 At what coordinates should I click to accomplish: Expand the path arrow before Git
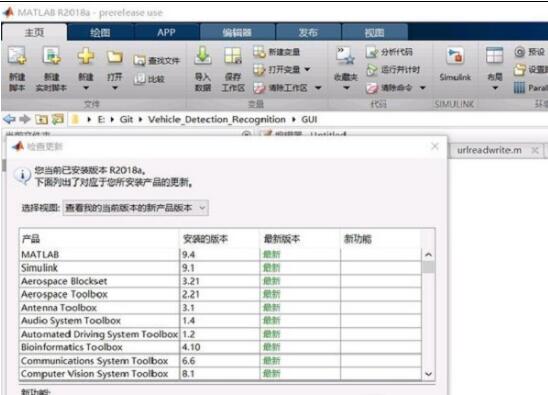112,120
